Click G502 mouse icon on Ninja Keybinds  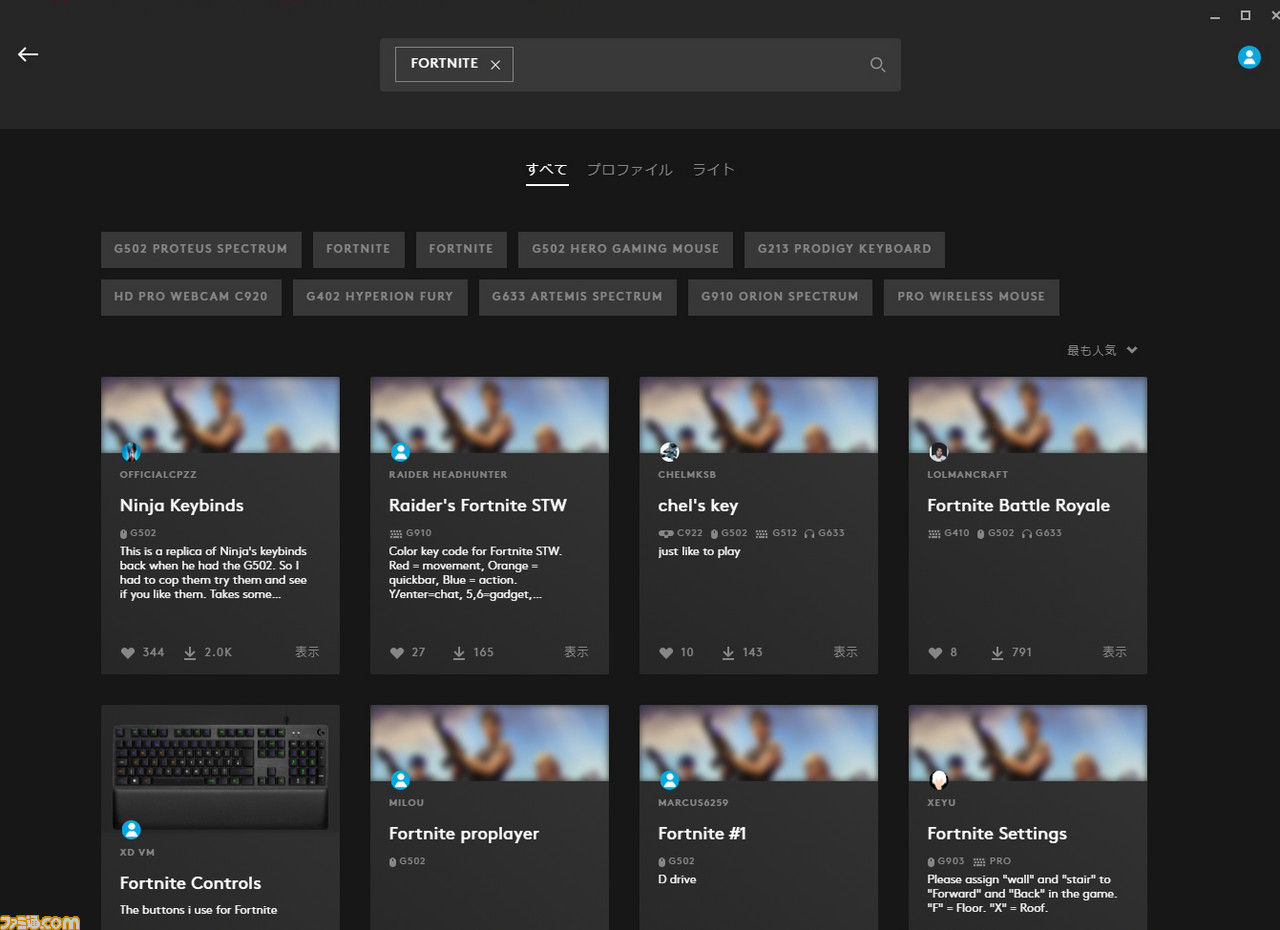pos(124,533)
